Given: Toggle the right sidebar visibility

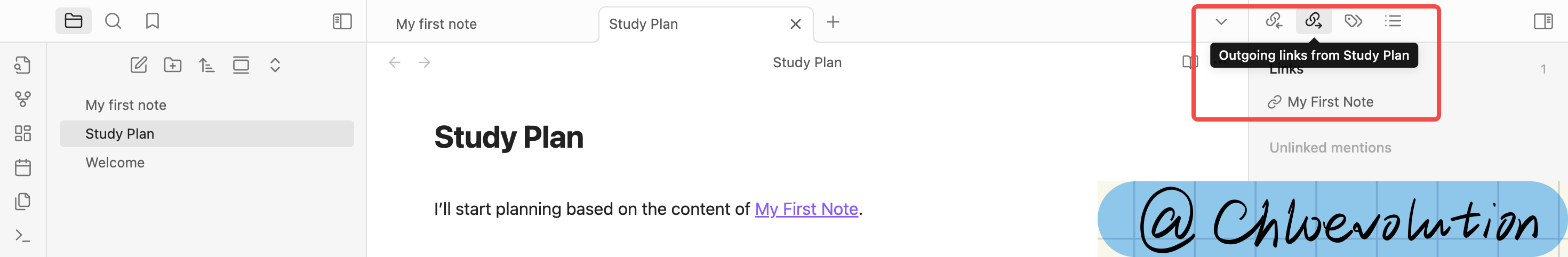Looking at the screenshot, I should [x=1543, y=21].
